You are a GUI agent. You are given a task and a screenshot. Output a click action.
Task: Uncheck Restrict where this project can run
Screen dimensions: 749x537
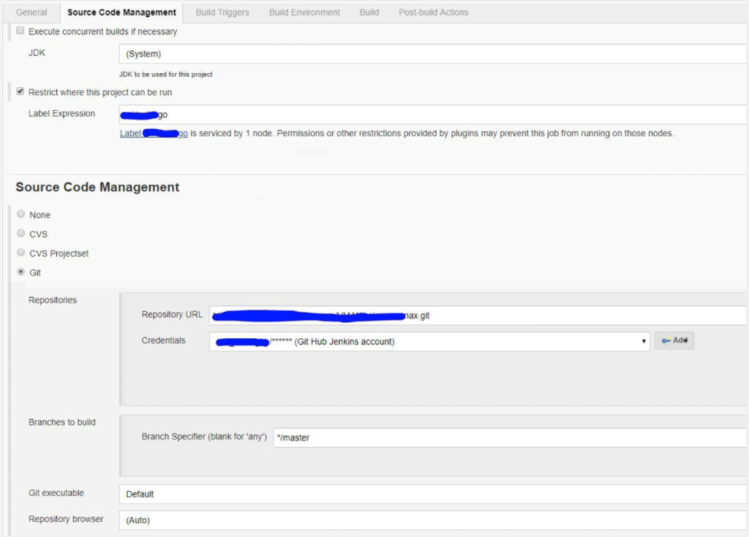click(21, 92)
